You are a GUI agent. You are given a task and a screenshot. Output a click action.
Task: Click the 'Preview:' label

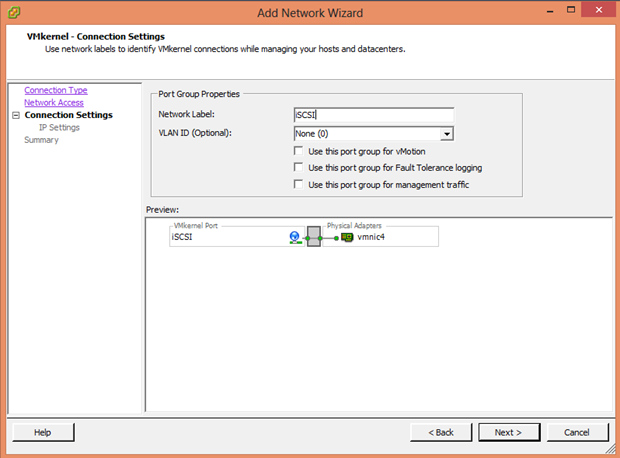(x=163, y=210)
